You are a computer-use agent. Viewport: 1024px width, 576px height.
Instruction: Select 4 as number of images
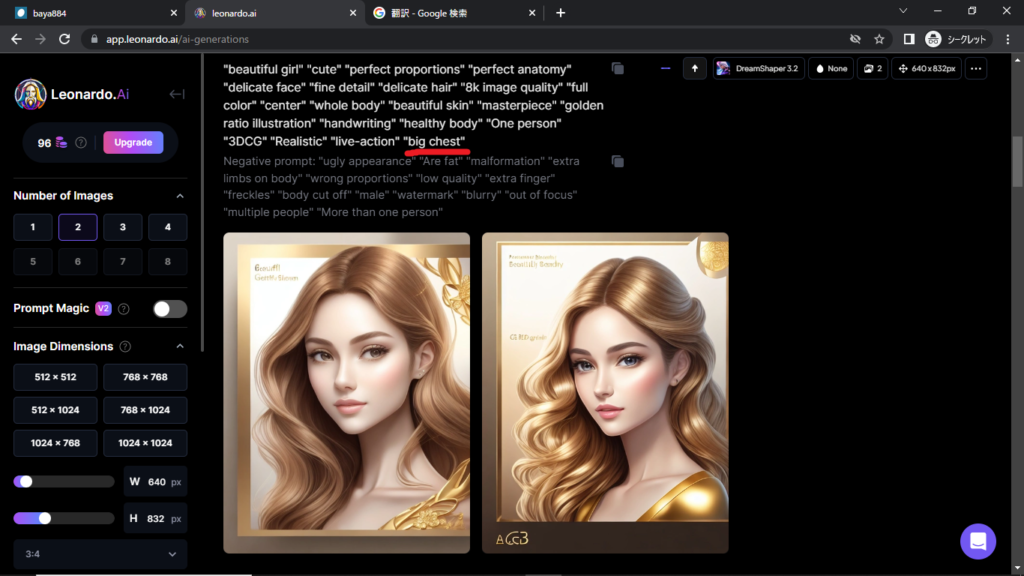pos(167,227)
